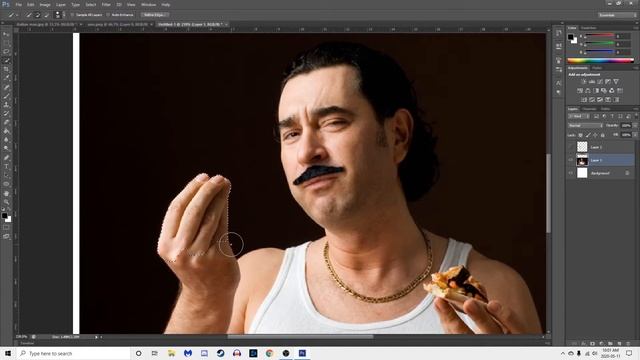Select the Dodge tool
This screenshot has width=640, height=360.
pyautogui.click(x=6, y=149)
